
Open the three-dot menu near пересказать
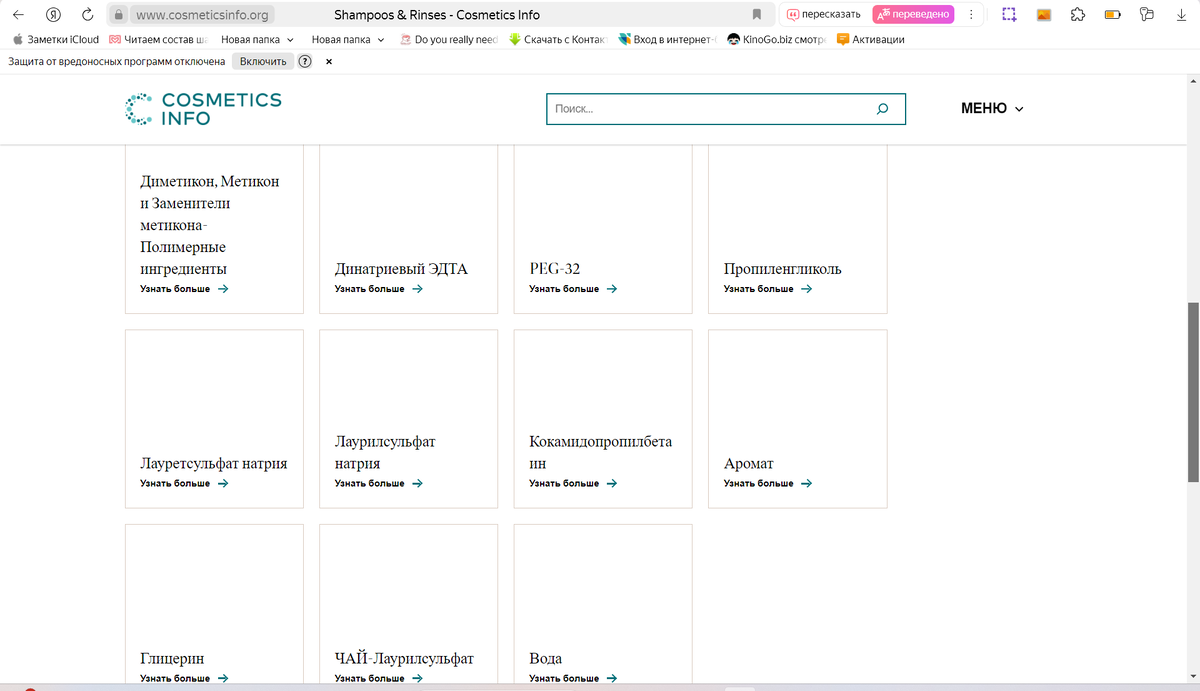point(969,13)
